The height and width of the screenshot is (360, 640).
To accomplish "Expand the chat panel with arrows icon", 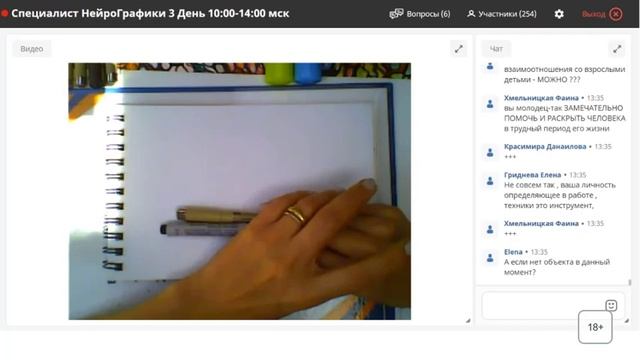I will coord(617,49).
